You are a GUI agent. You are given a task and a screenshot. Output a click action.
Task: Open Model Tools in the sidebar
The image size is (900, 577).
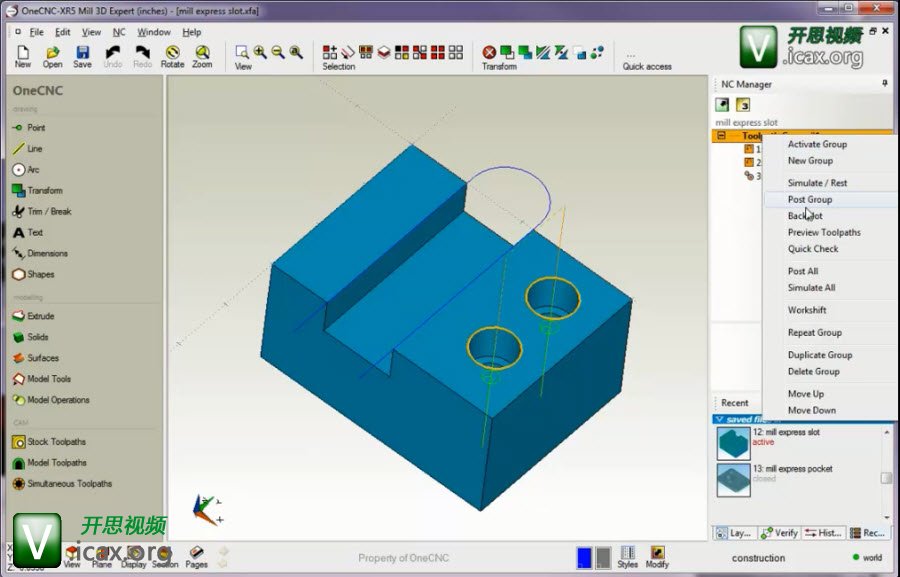(x=41, y=379)
